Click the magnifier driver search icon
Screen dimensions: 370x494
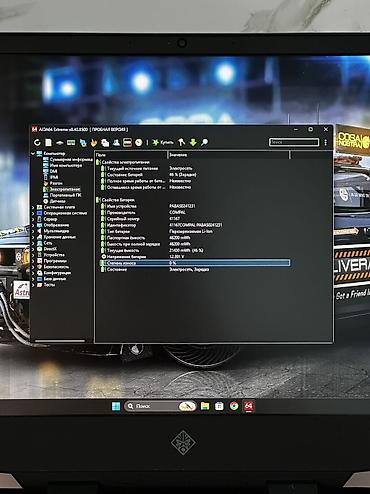point(204,142)
